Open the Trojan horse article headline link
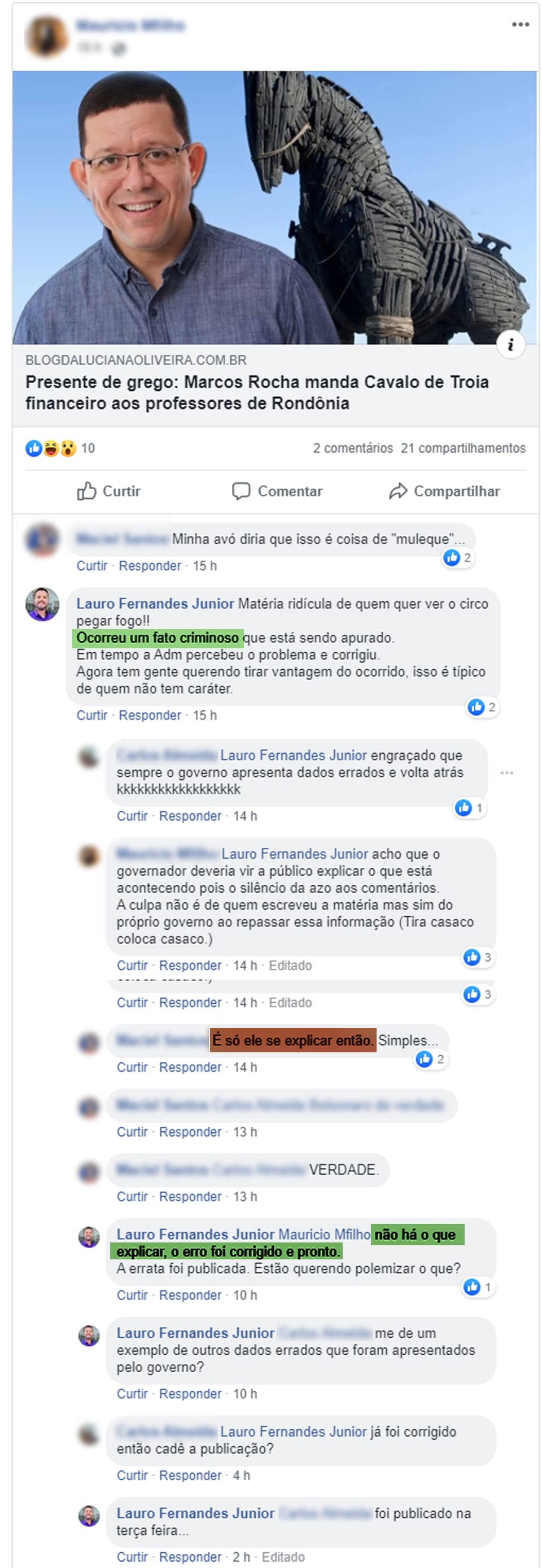542x1568 pixels. point(257,393)
